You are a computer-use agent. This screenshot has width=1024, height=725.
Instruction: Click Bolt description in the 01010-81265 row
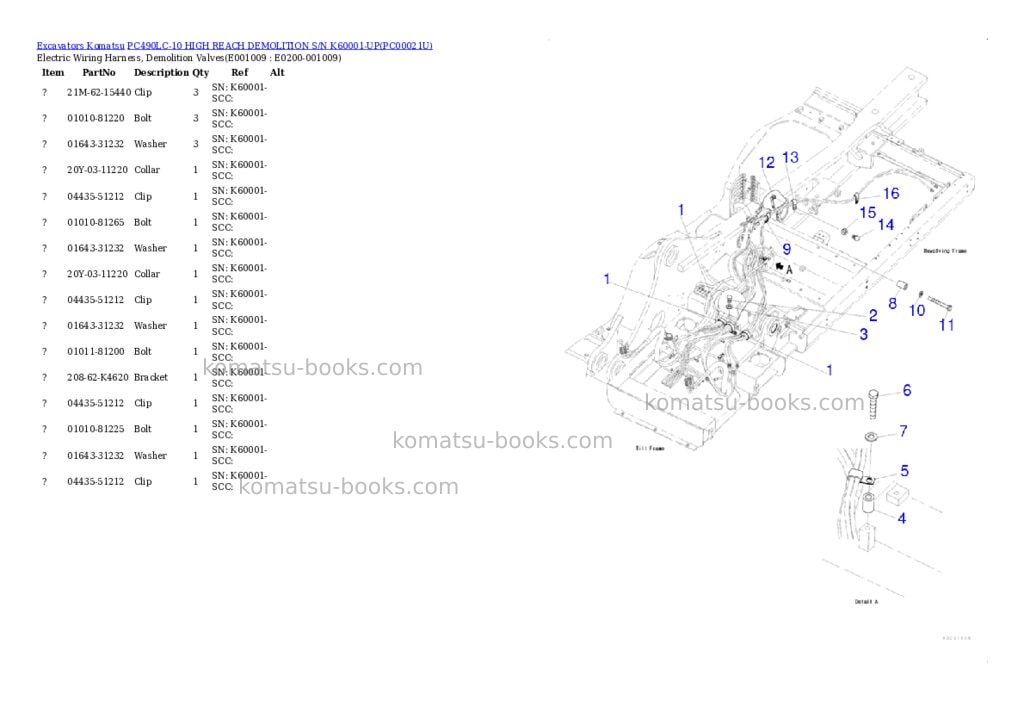pos(142,222)
